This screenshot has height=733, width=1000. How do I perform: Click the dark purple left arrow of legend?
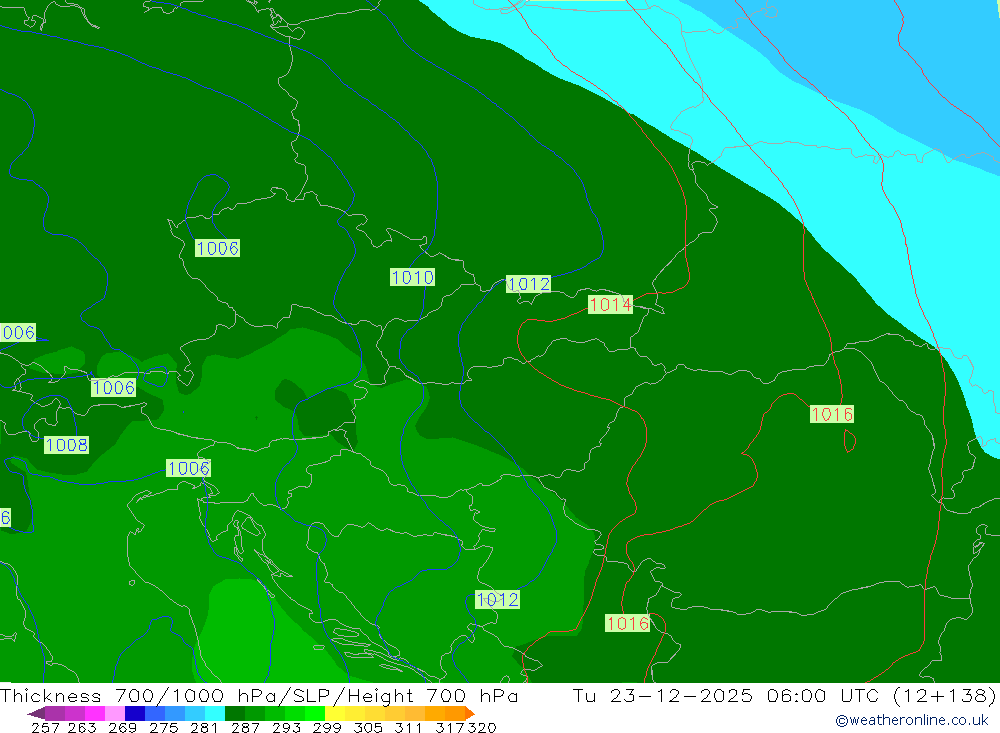(36, 713)
